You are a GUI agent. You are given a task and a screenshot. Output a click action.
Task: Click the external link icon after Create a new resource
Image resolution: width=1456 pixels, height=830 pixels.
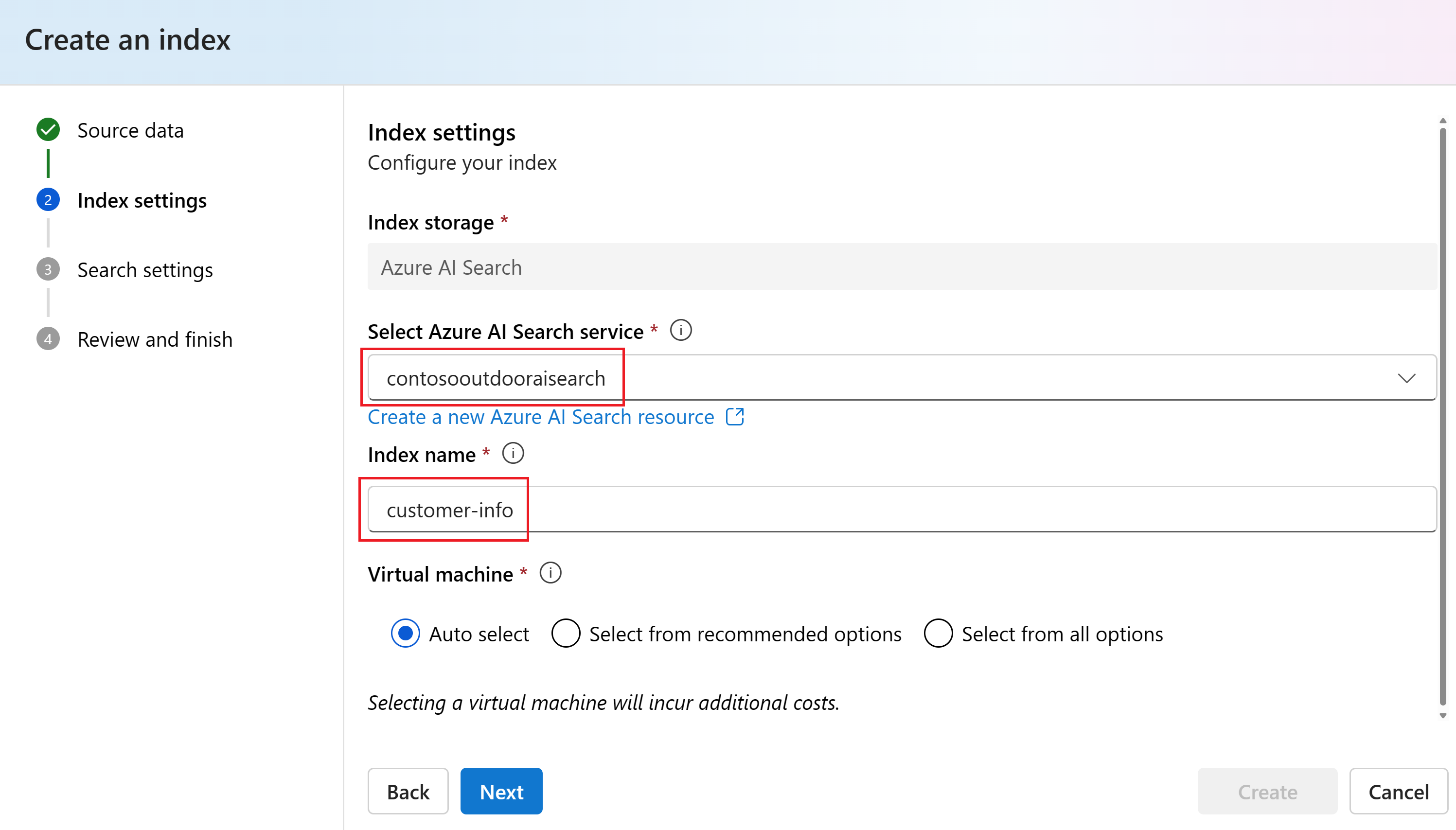pos(735,417)
